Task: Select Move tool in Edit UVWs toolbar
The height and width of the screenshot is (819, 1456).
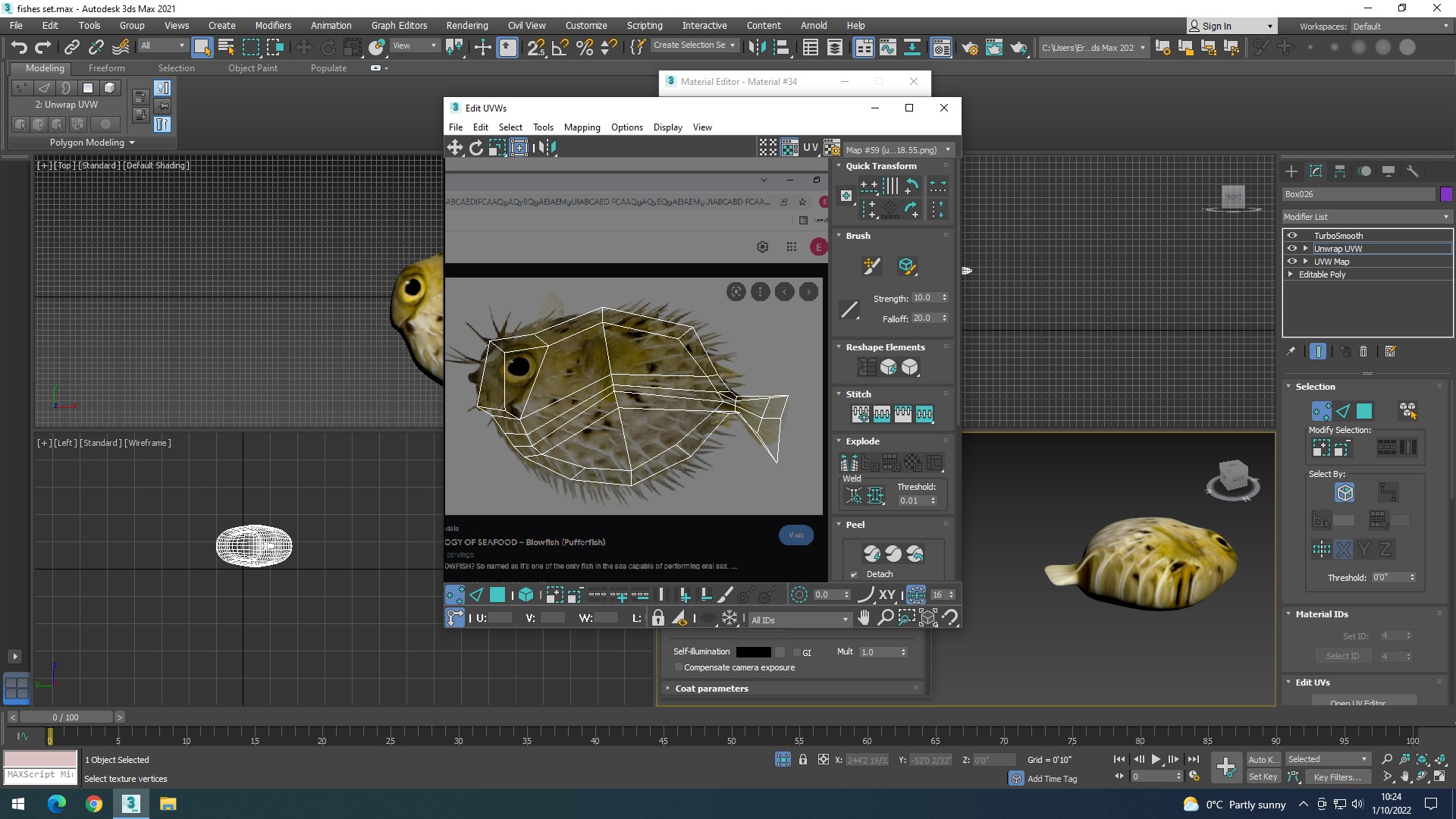Action: 454,148
